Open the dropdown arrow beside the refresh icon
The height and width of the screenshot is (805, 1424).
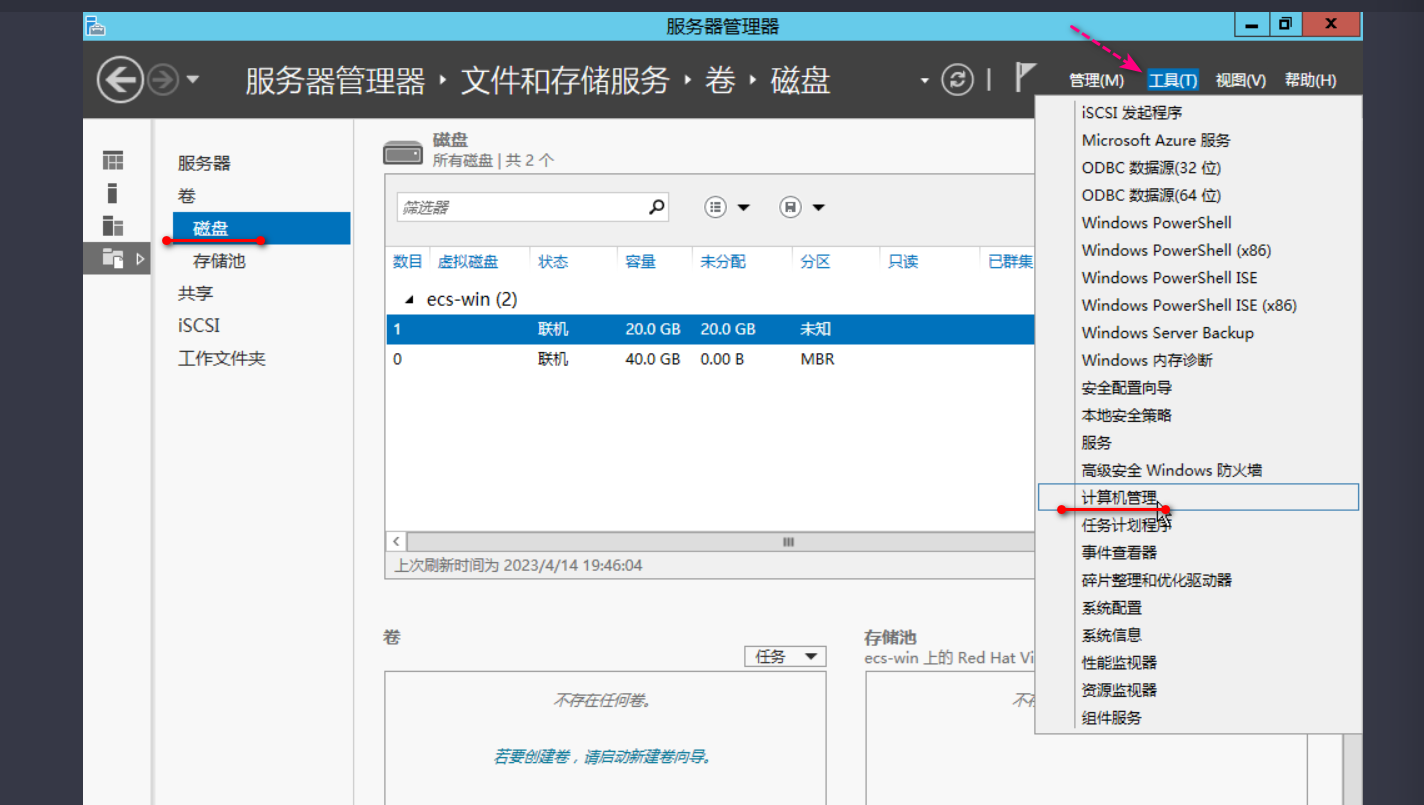[x=925, y=80]
